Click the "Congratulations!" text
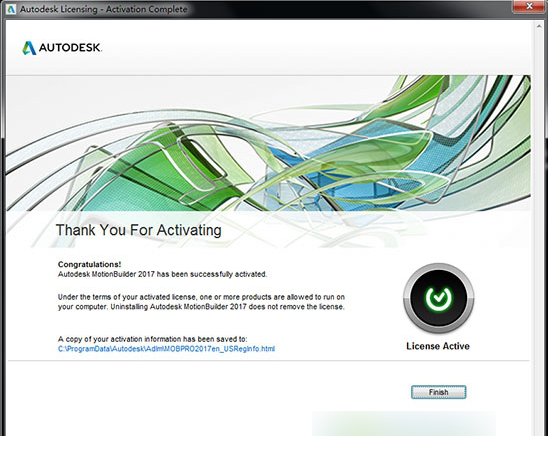548x453 pixels. pos(89,264)
